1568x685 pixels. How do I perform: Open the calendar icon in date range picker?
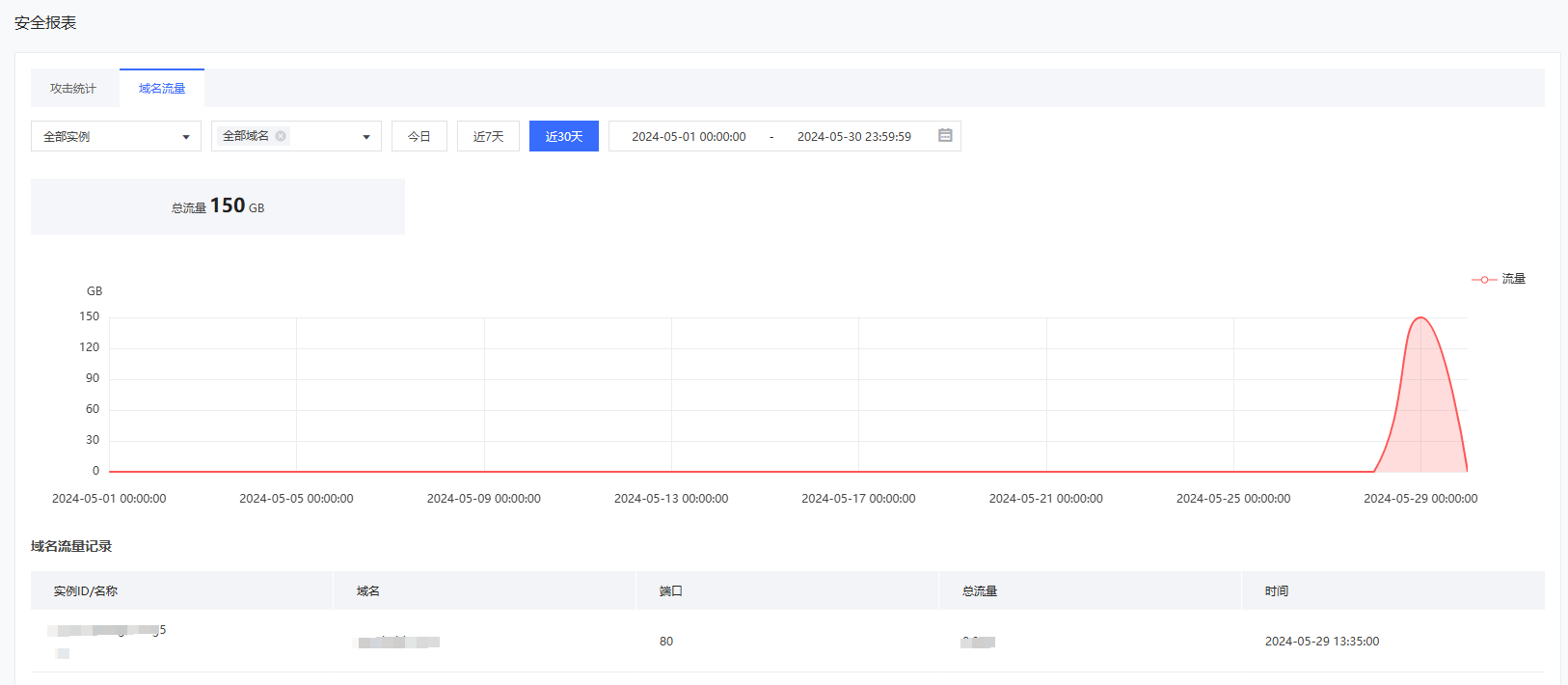pyautogui.click(x=945, y=136)
